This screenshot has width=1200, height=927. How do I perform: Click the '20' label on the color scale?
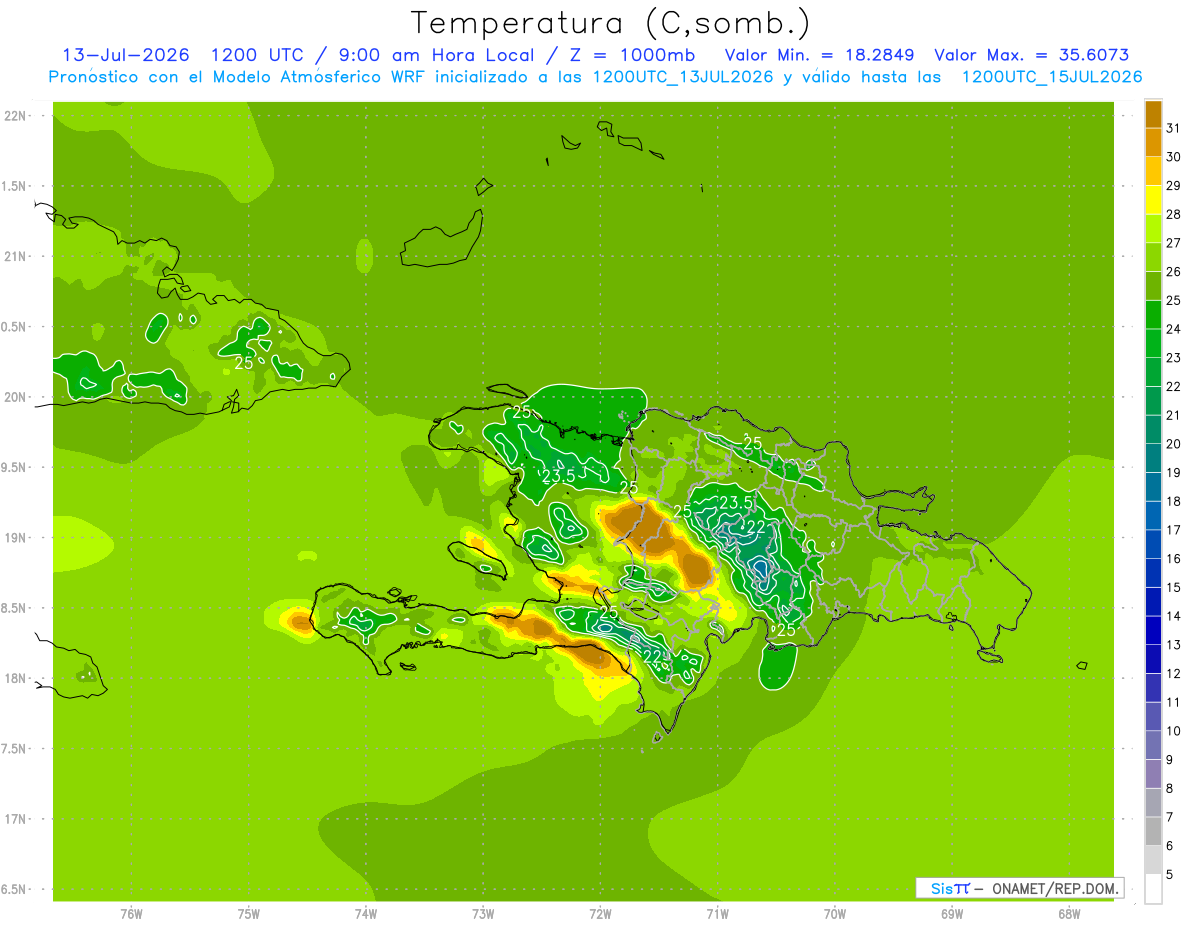tap(1174, 444)
